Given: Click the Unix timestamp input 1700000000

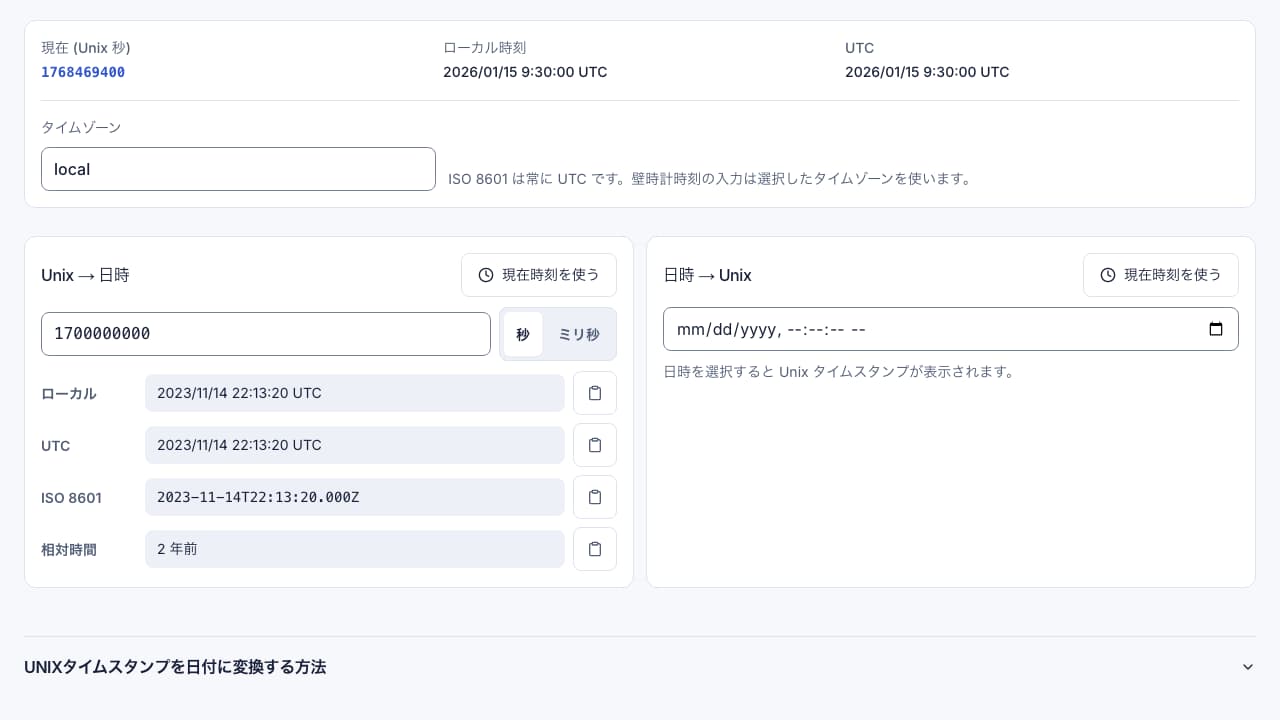Looking at the screenshot, I should (266, 334).
